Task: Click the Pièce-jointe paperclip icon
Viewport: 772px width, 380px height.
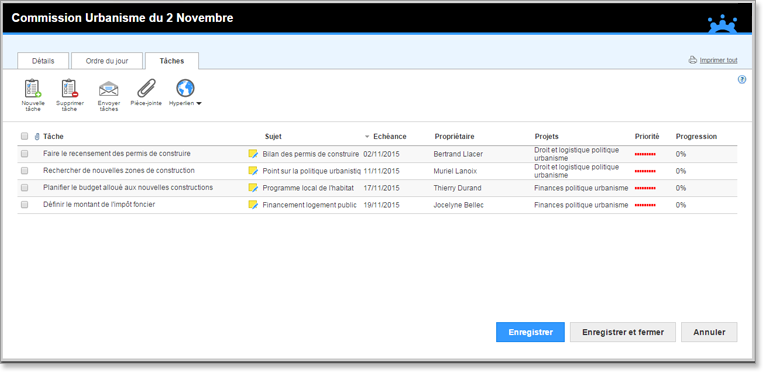Action: (146, 89)
